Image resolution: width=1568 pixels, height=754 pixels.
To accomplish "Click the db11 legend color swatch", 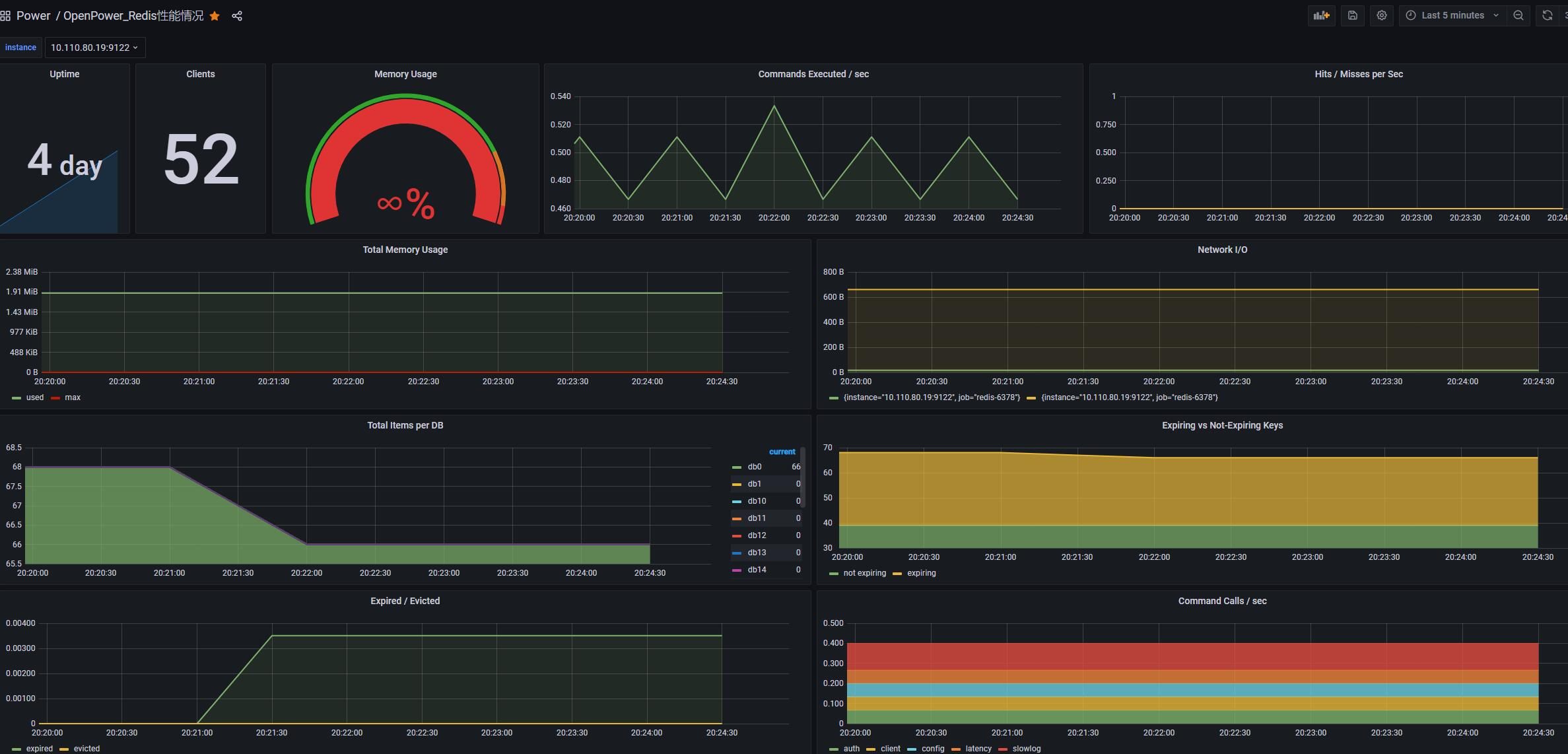I will [x=737, y=518].
